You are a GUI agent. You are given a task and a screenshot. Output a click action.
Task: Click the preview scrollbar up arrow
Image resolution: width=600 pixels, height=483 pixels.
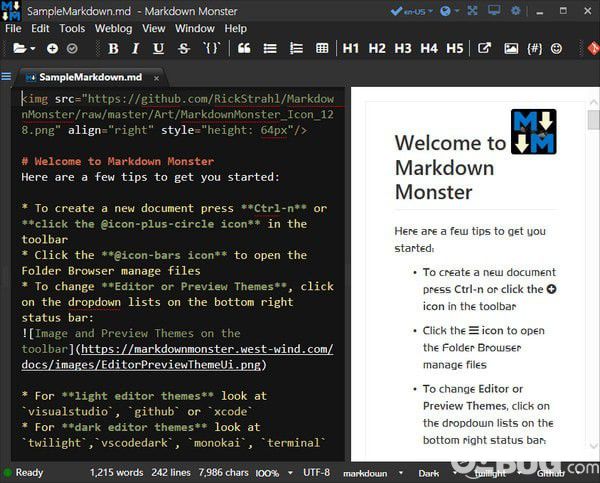[x=593, y=102]
